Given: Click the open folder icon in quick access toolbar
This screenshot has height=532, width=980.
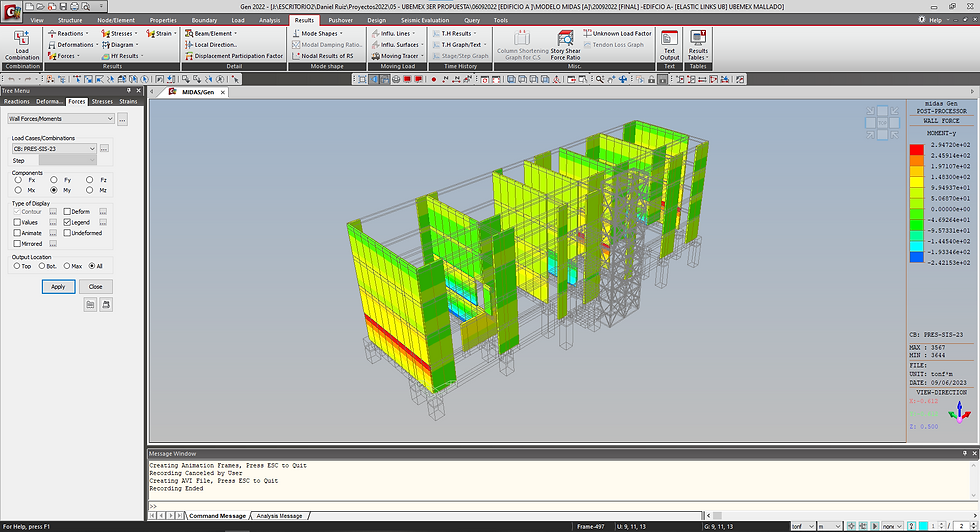Looking at the screenshot, I should click(41, 6).
